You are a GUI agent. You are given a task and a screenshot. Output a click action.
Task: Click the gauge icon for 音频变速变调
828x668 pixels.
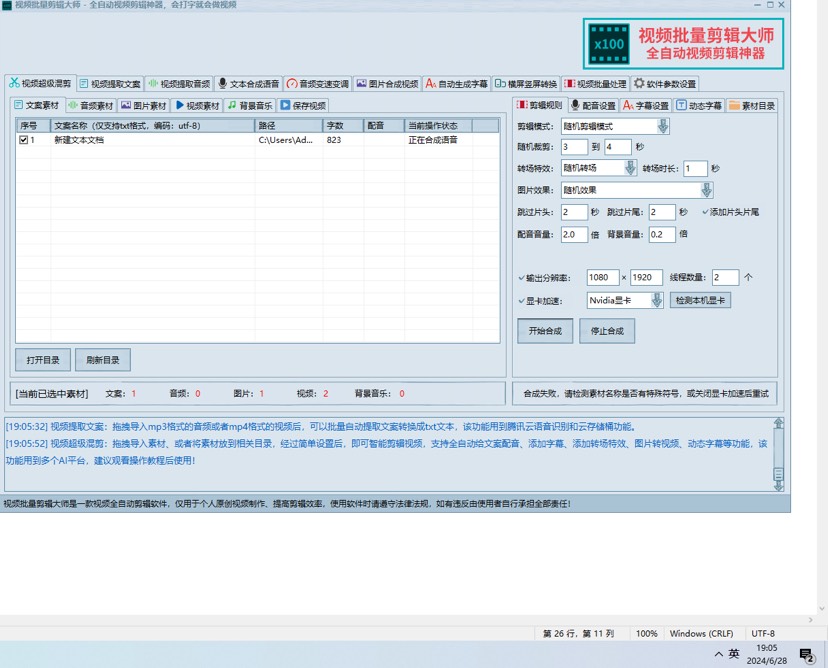pyautogui.click(x=292, y=84)
